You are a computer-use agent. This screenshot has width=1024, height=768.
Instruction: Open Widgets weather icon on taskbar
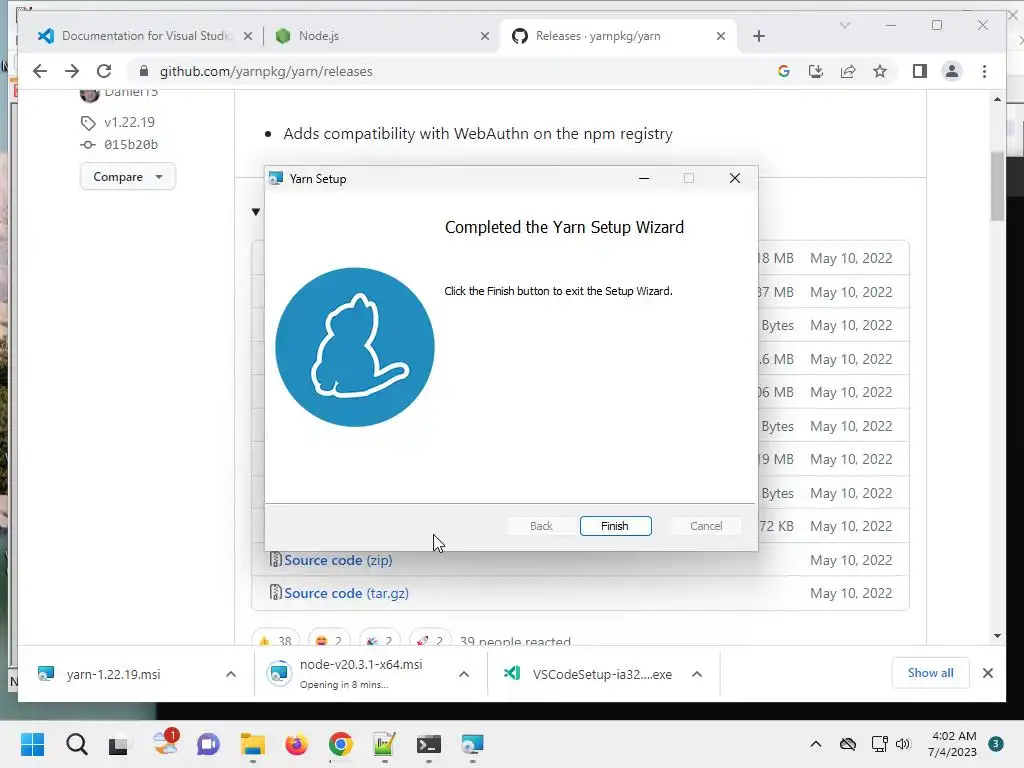coord(165,743)
